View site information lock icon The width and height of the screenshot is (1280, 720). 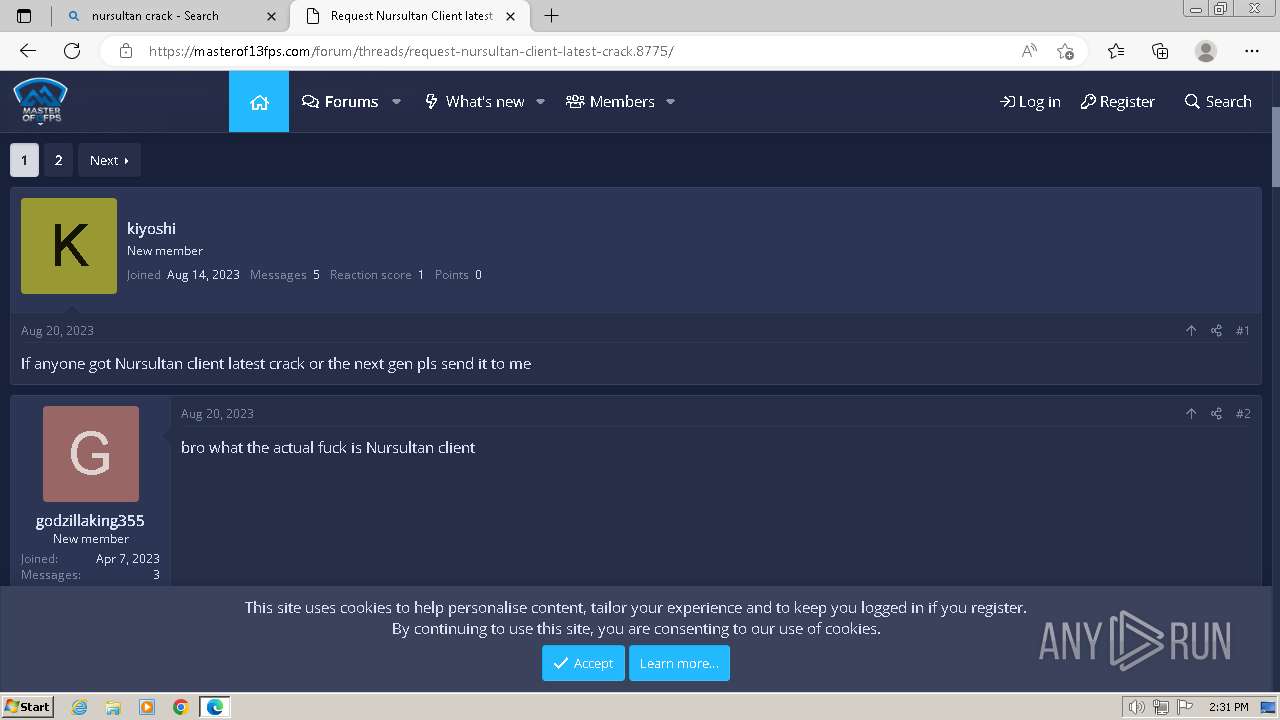pyautogui.click(x=126, y=51)
